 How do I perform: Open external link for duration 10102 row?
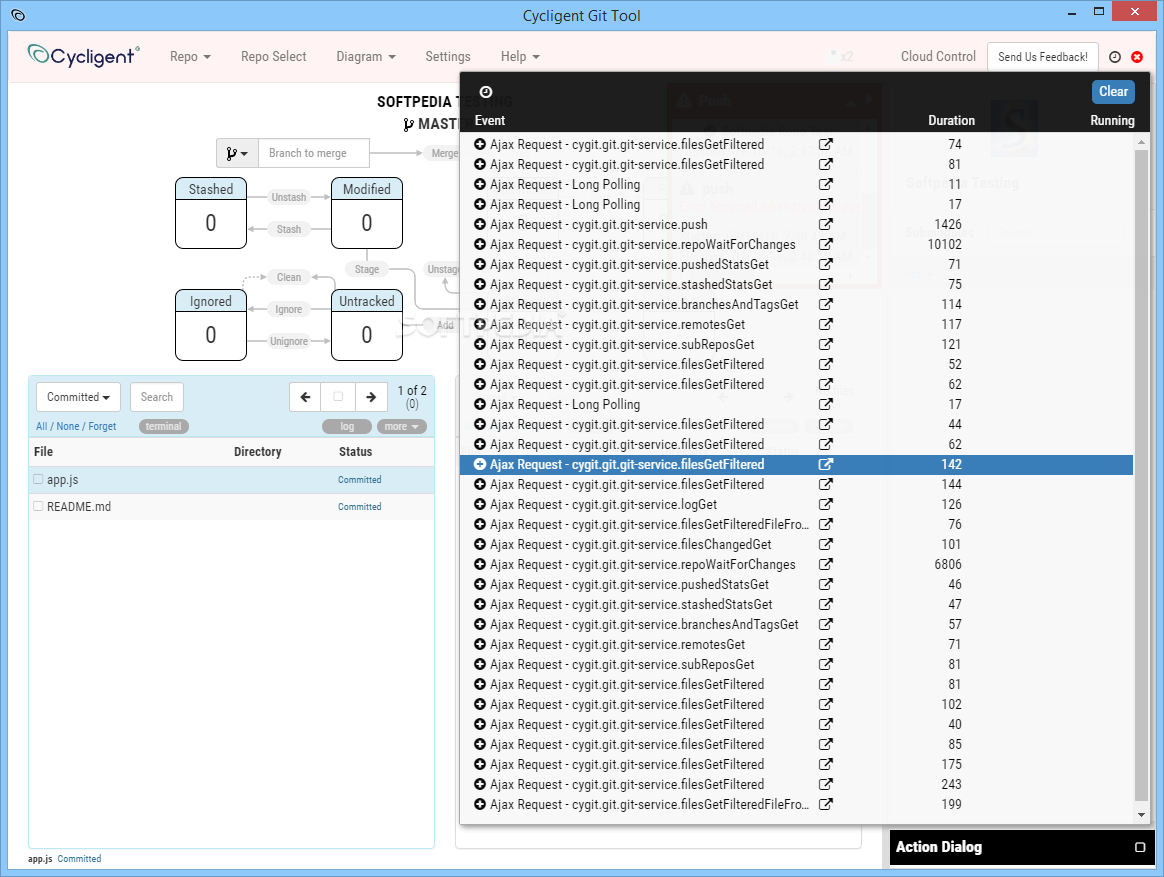coord(825,244)
